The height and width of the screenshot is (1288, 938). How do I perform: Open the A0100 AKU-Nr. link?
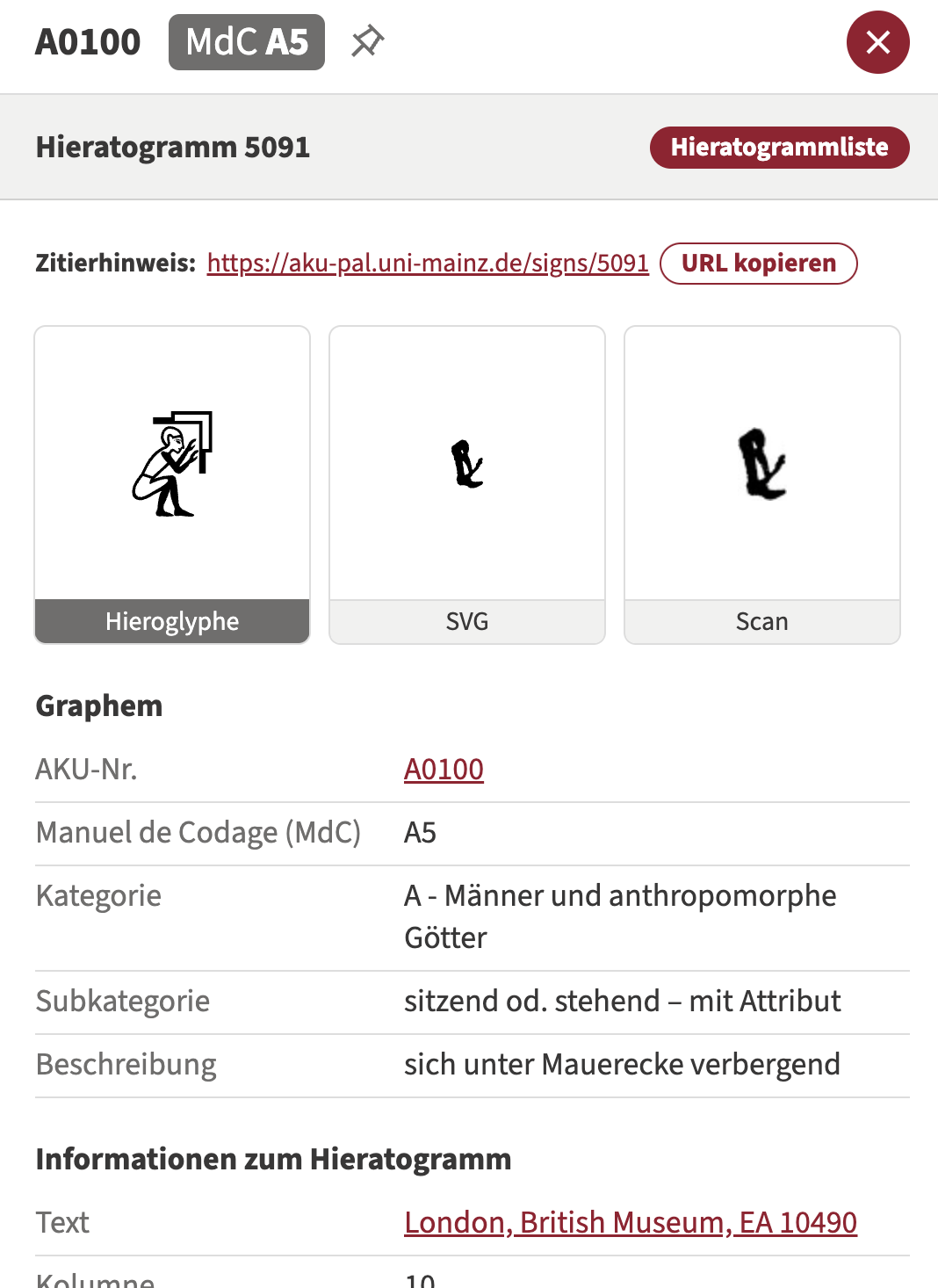click(444, 769)
